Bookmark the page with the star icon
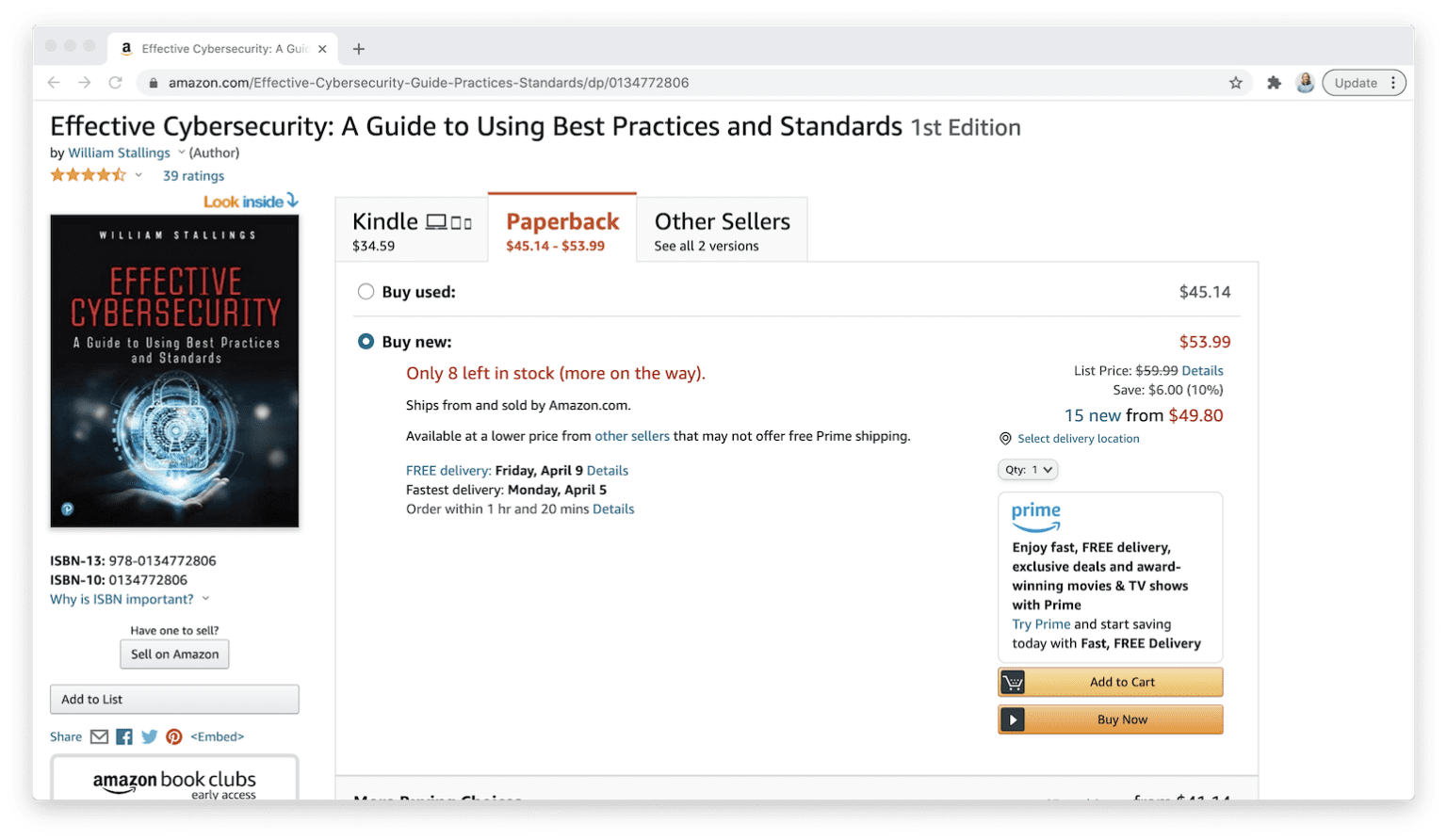1447x840 pixels. [1235, 83]
